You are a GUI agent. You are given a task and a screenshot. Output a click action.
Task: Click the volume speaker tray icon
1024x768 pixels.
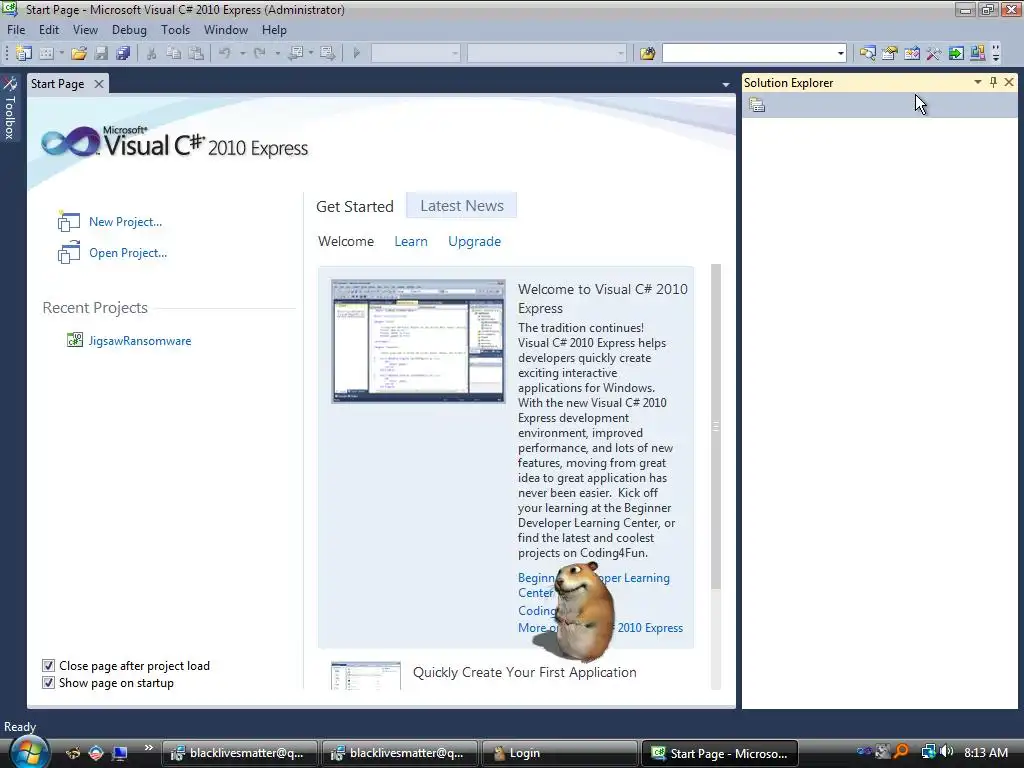948,752
